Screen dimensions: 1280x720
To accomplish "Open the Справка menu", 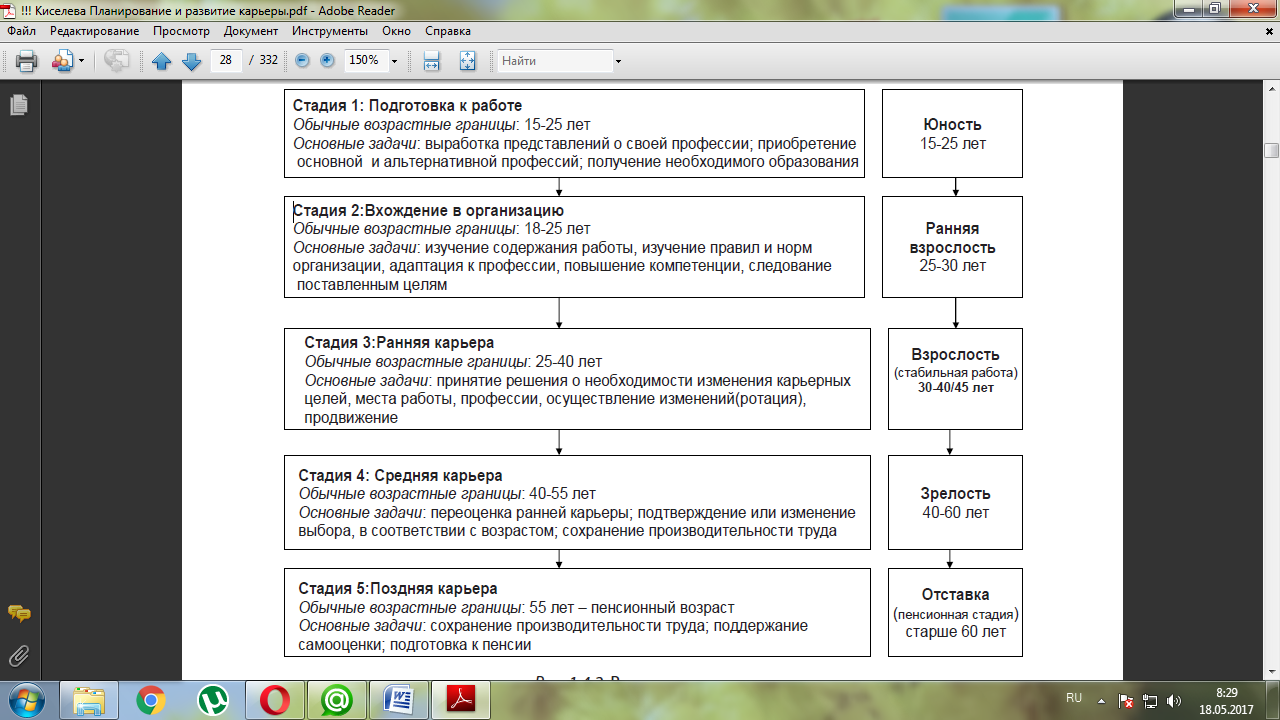I will [448, 31].
